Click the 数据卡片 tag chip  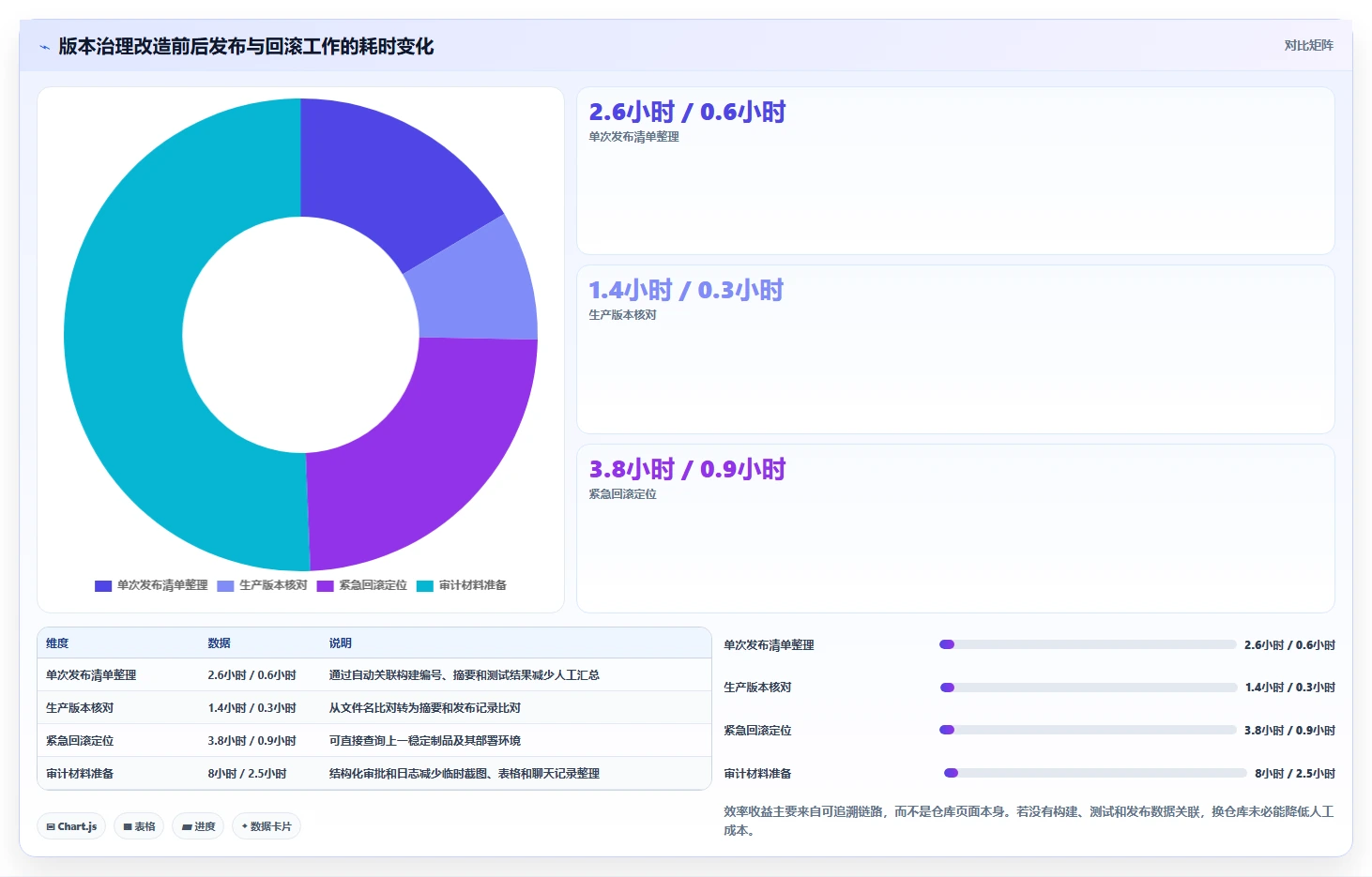(x=267, y=826)
